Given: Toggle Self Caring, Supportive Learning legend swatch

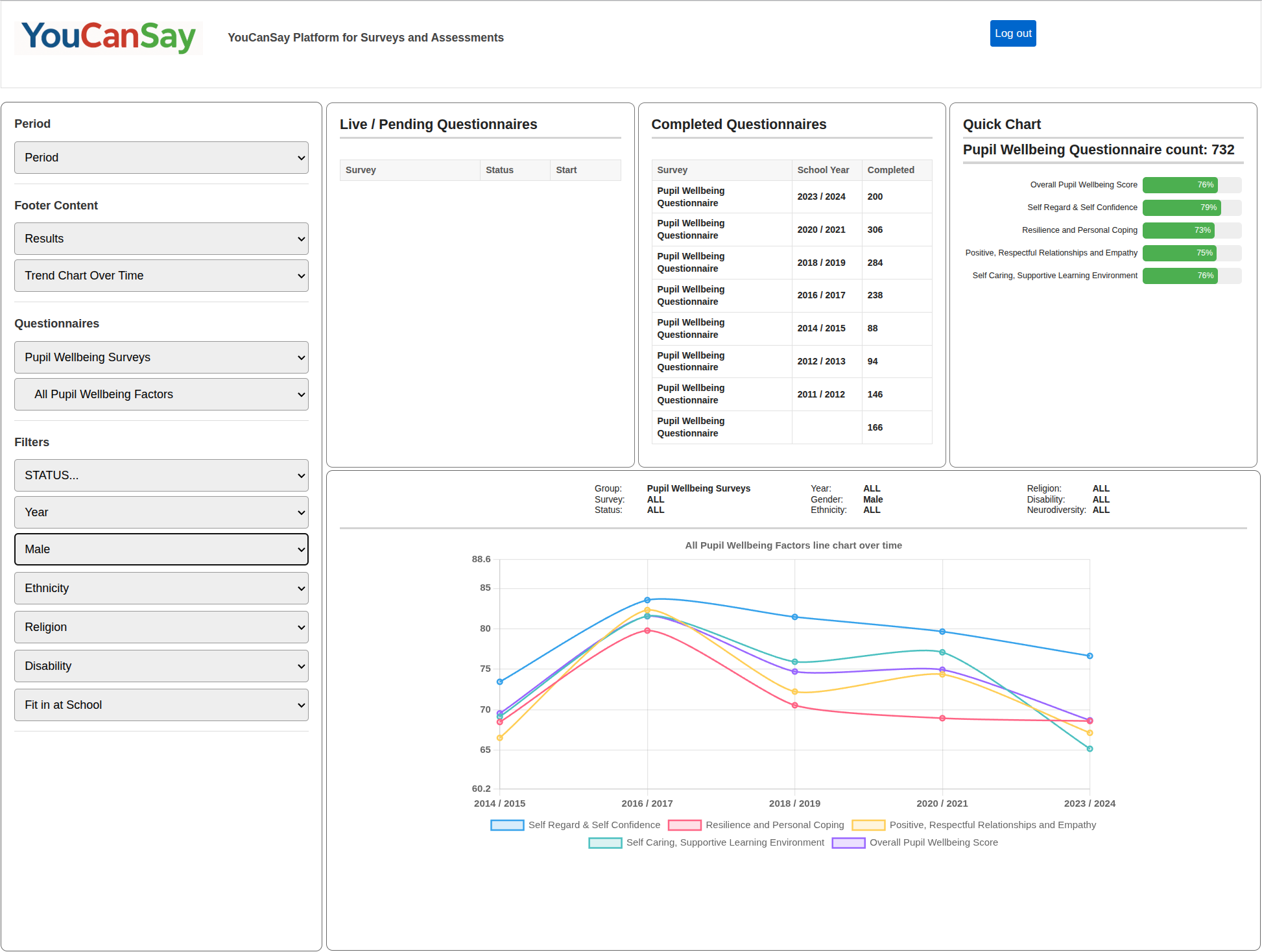Looking at the screenshot, I should pyautogui.click(x=605, y=842).
